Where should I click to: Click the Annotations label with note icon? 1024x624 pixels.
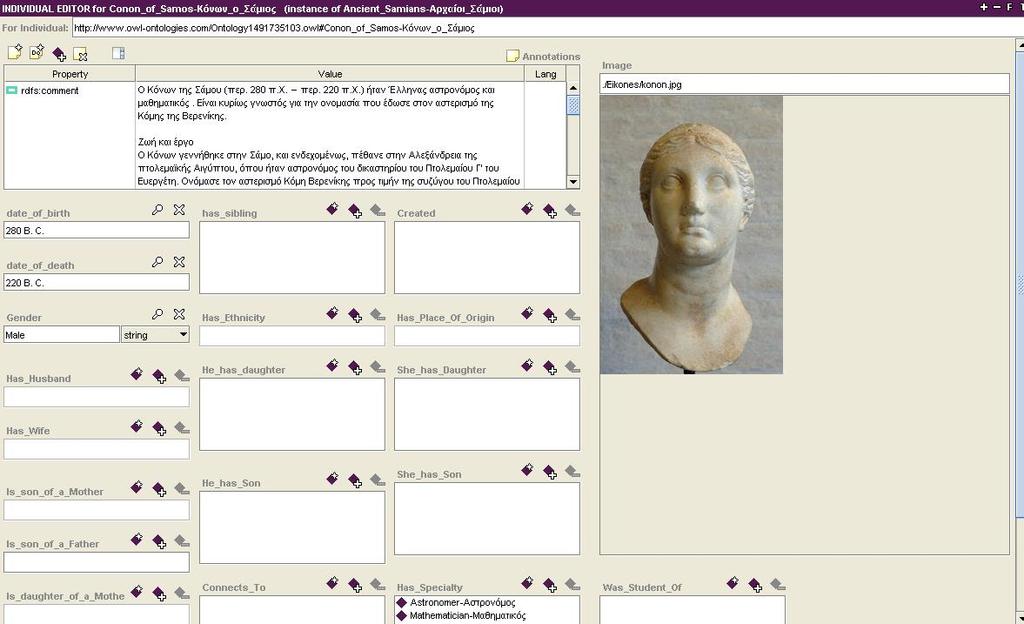[543, 56]
